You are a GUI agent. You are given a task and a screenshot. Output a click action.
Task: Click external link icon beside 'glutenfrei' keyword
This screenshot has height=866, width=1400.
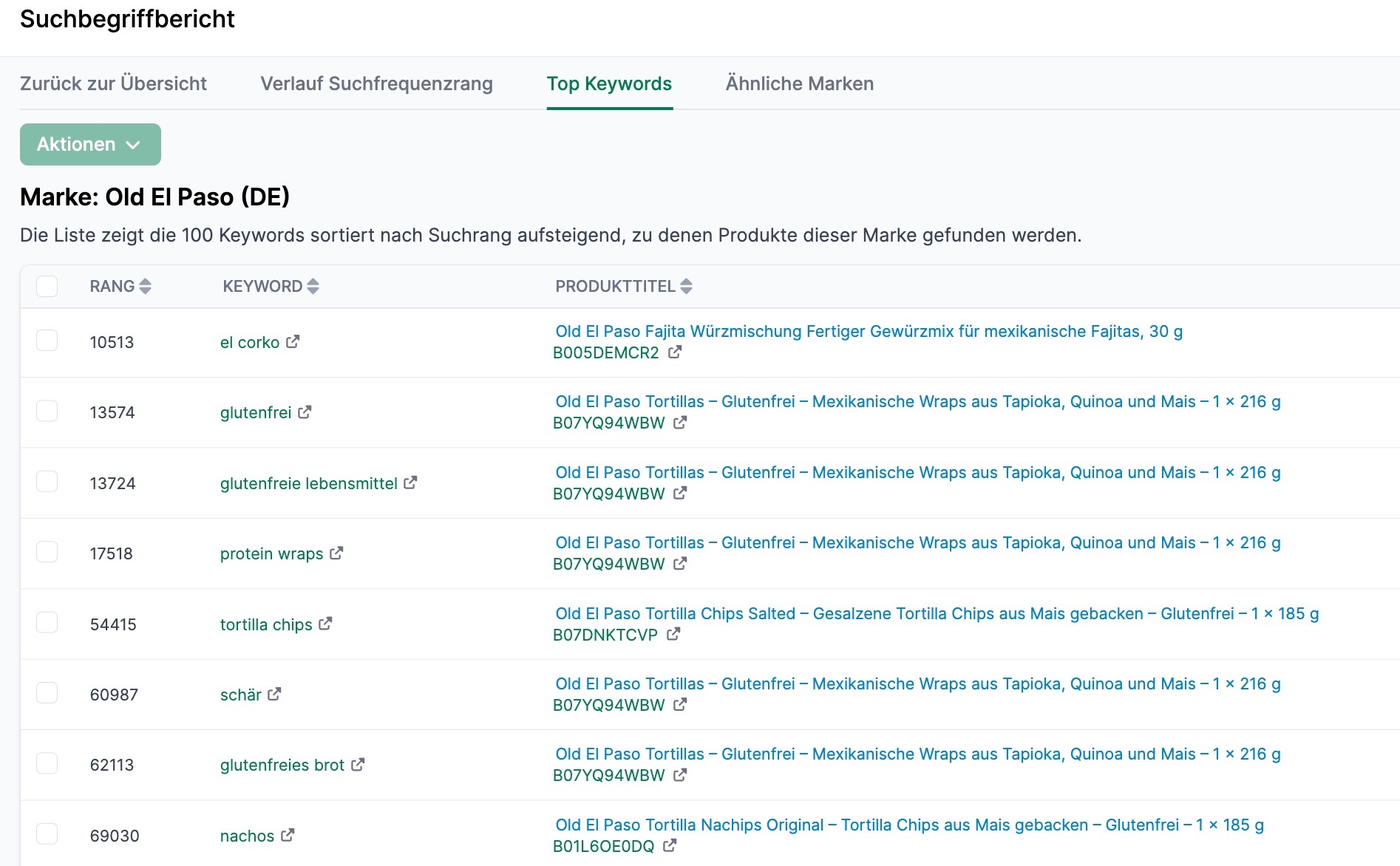coord(305,412)
